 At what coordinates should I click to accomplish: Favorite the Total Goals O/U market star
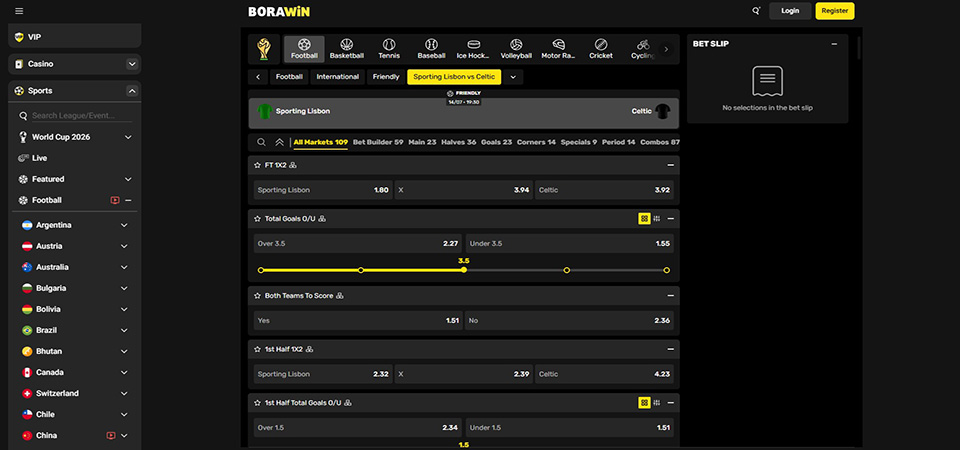(x=258, y=219)
